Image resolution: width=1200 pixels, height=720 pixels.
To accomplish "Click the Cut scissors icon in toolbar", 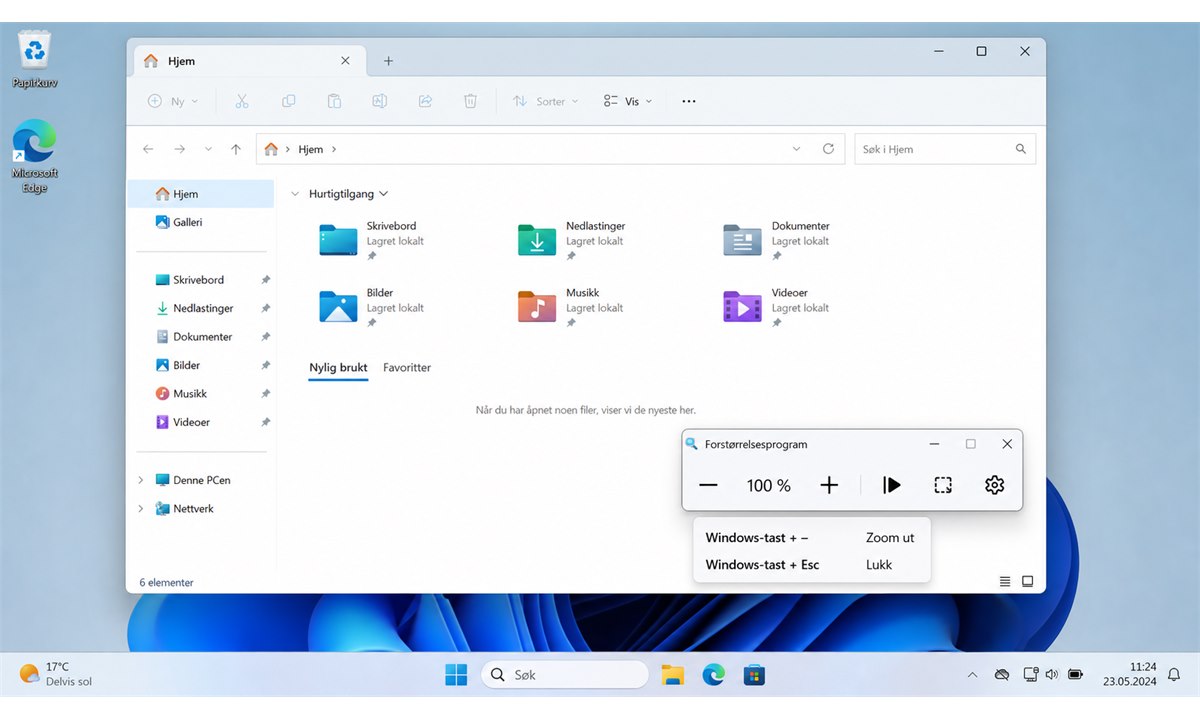I will [242, 101].
